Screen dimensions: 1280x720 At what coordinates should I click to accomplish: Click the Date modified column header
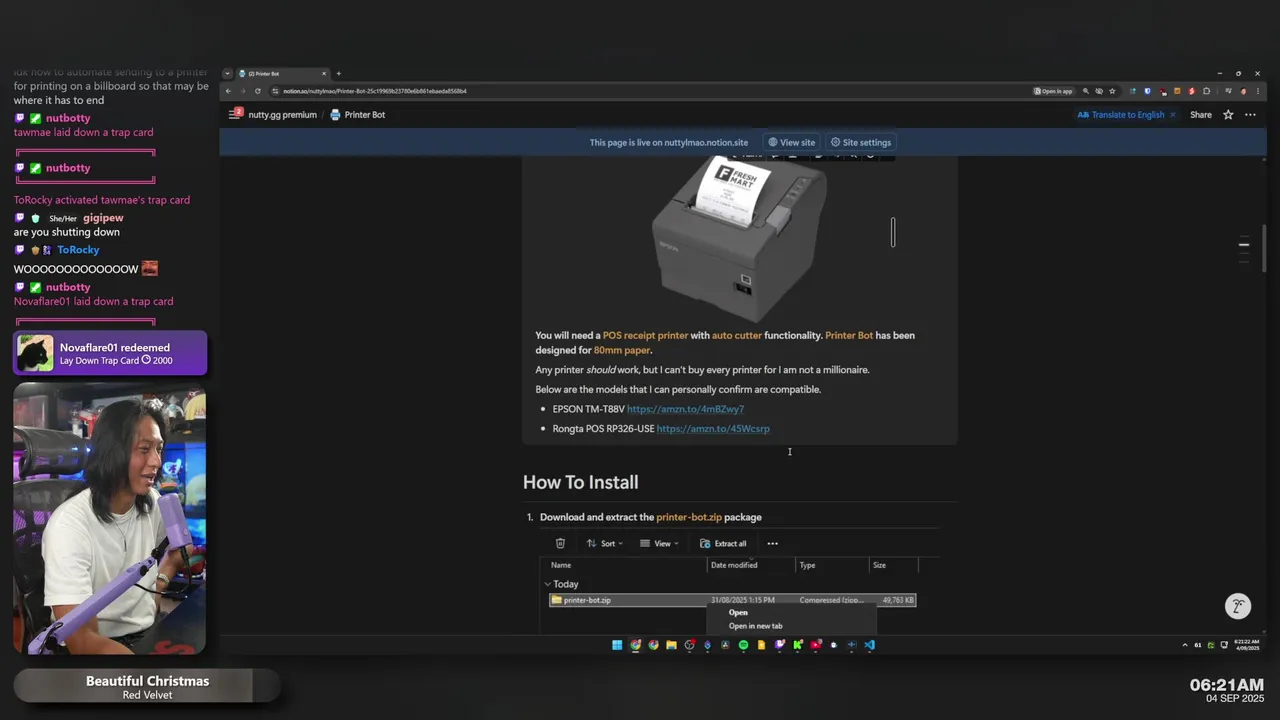[x=734, y=565]
